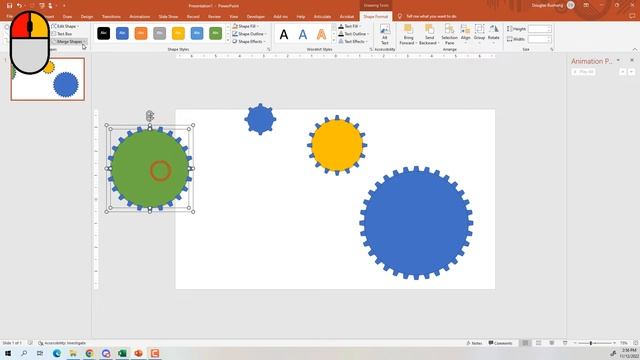The width and height of the screenshot is (640, 360).
Task: Expand the Shape Styles gallery
Action: click(x=228, y=41)
